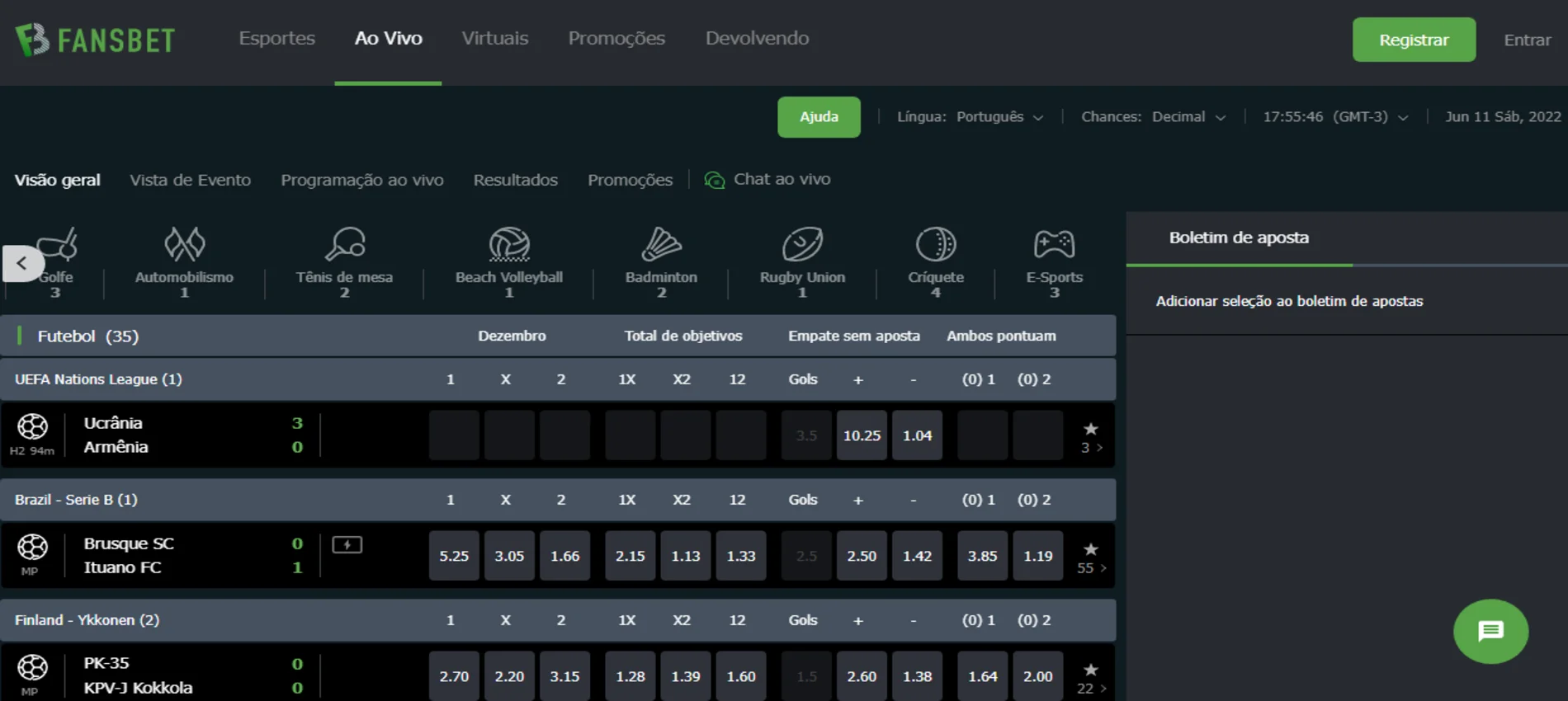Bet on Ituano FC win at 1.66
Viewport: 1568px width, 701px height.
point(564,556)
